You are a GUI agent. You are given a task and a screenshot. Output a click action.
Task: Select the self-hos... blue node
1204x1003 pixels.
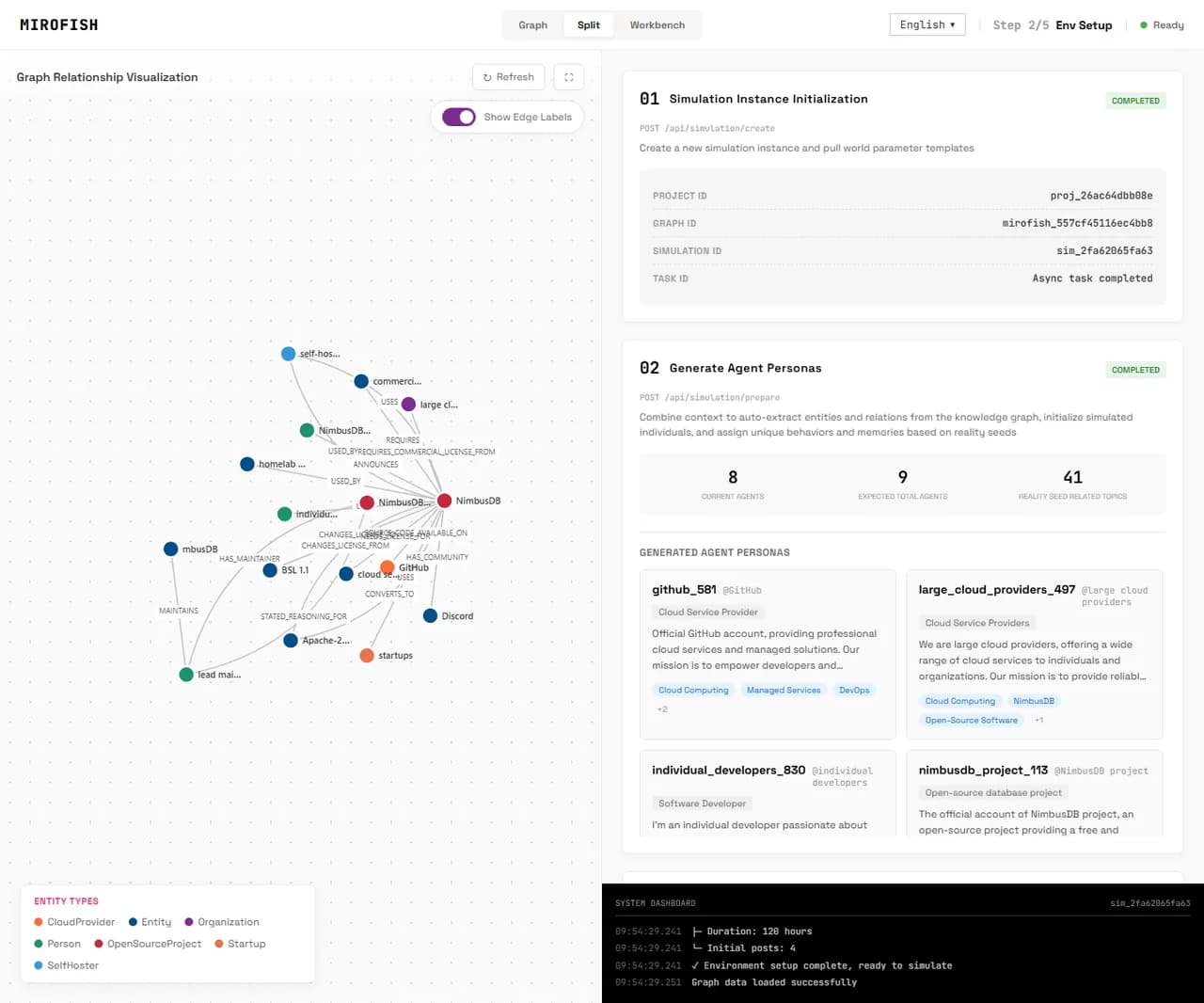point(289,354)
